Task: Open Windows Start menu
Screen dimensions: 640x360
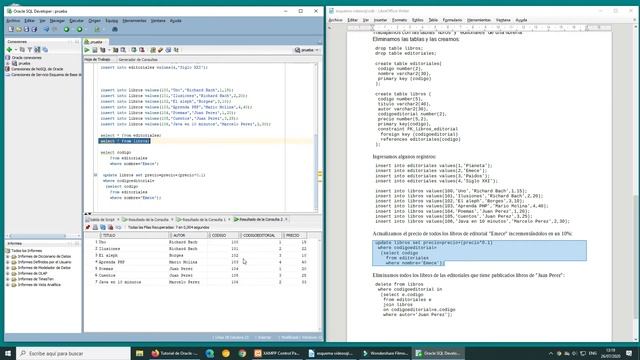Action: click(x=8, y=353)
